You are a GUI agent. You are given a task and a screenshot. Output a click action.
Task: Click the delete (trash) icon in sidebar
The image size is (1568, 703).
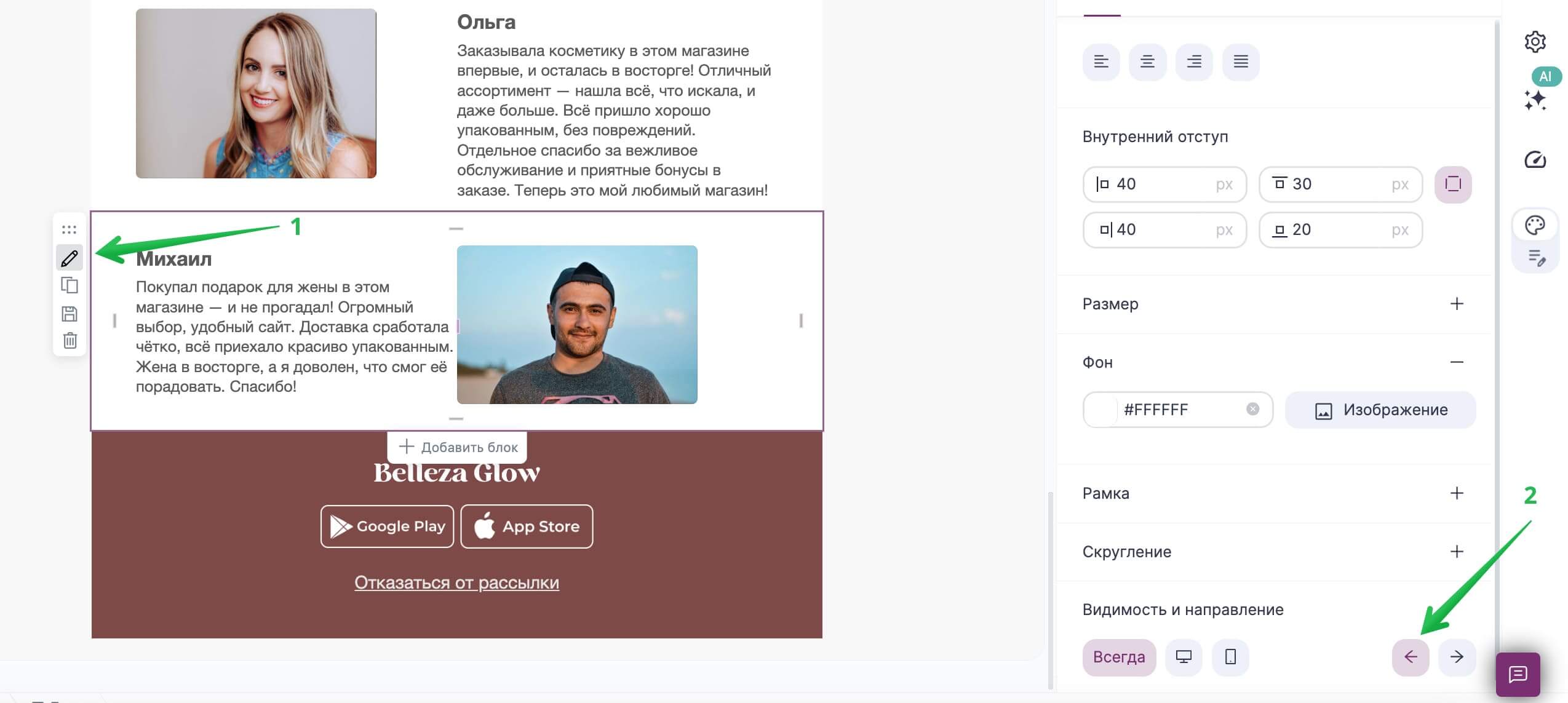coord(70,340)
